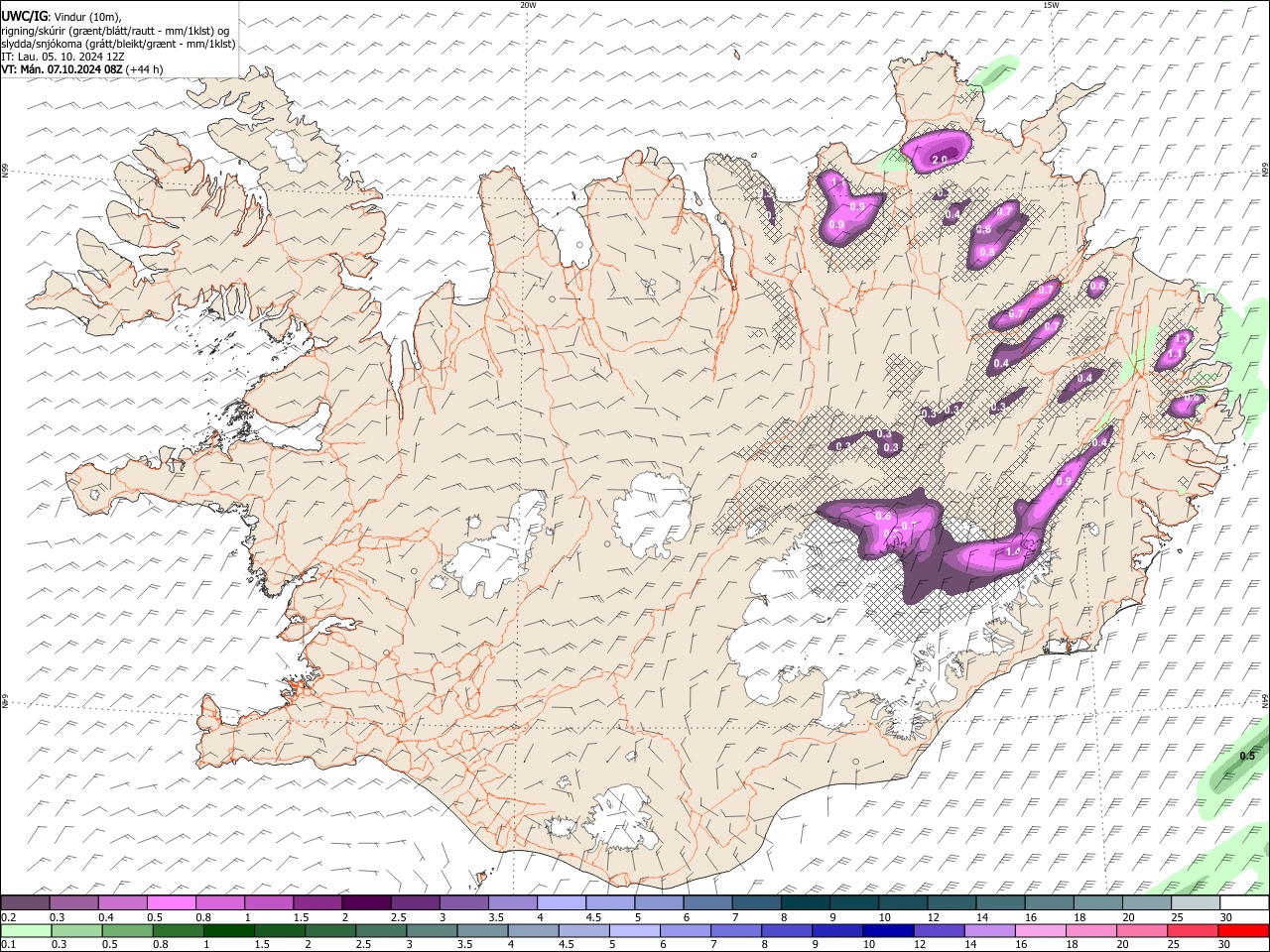Click the 'VT: Mán. 07.10.2024 08Z (+44 h)' line
This screenshot has width=1270, height=952.
pos(82,69)
